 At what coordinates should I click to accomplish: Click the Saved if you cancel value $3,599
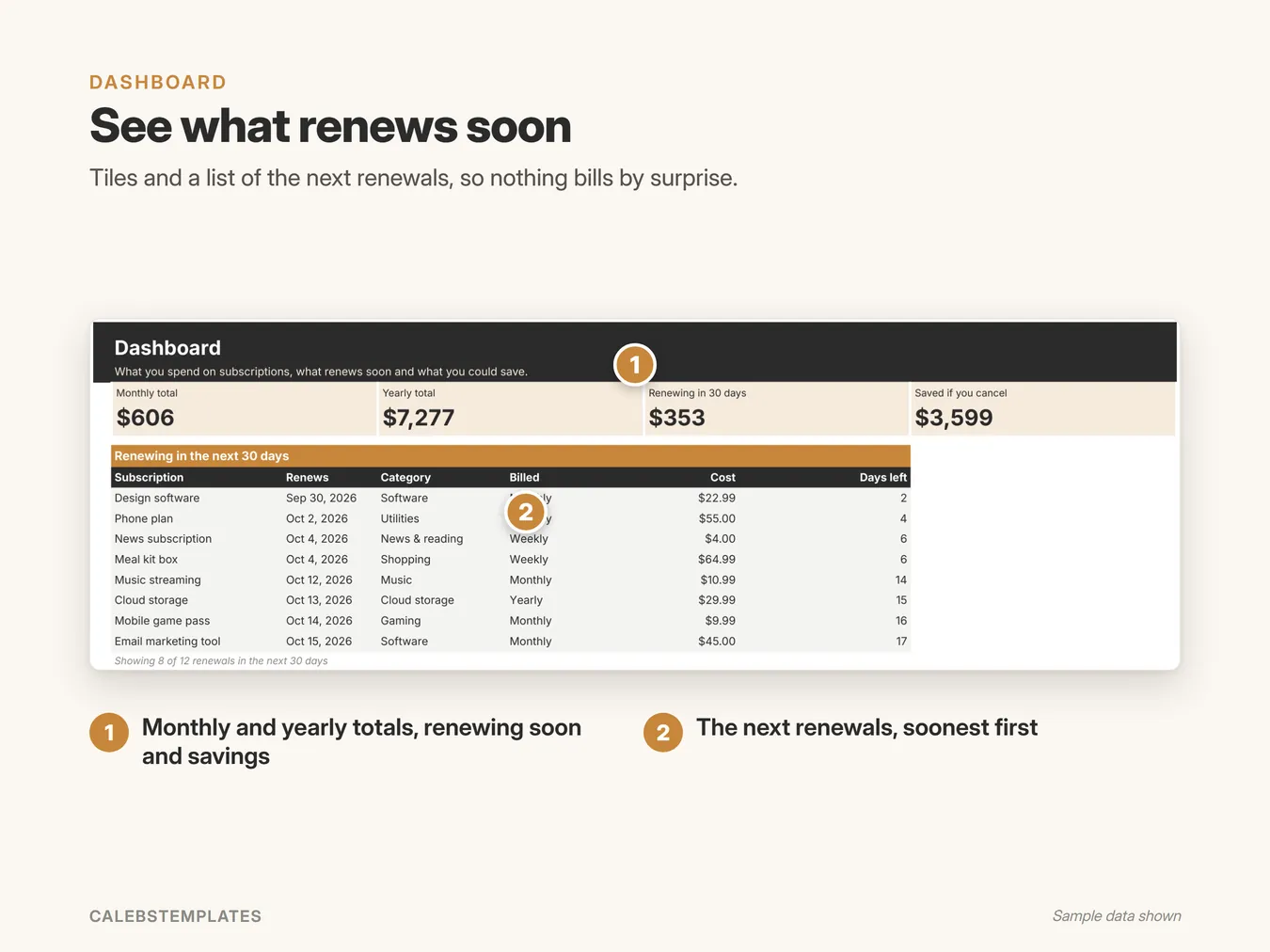(x=953, y=418)
